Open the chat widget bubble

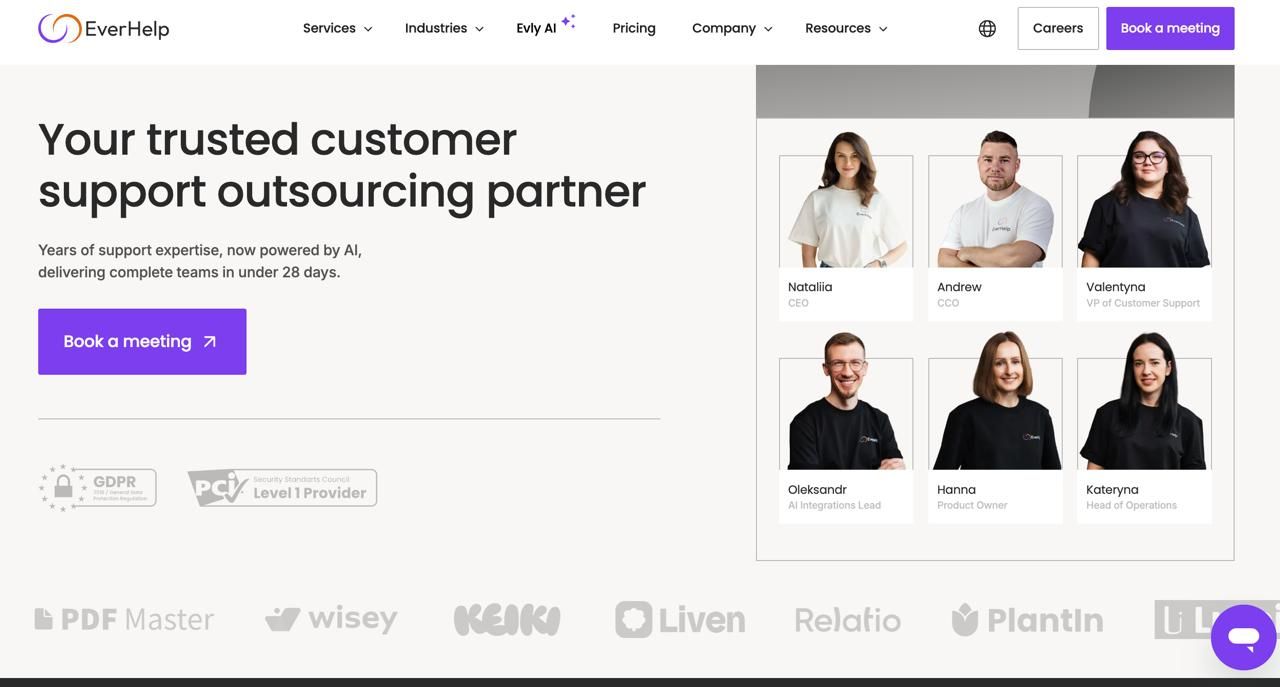(x=1244, y=637)
